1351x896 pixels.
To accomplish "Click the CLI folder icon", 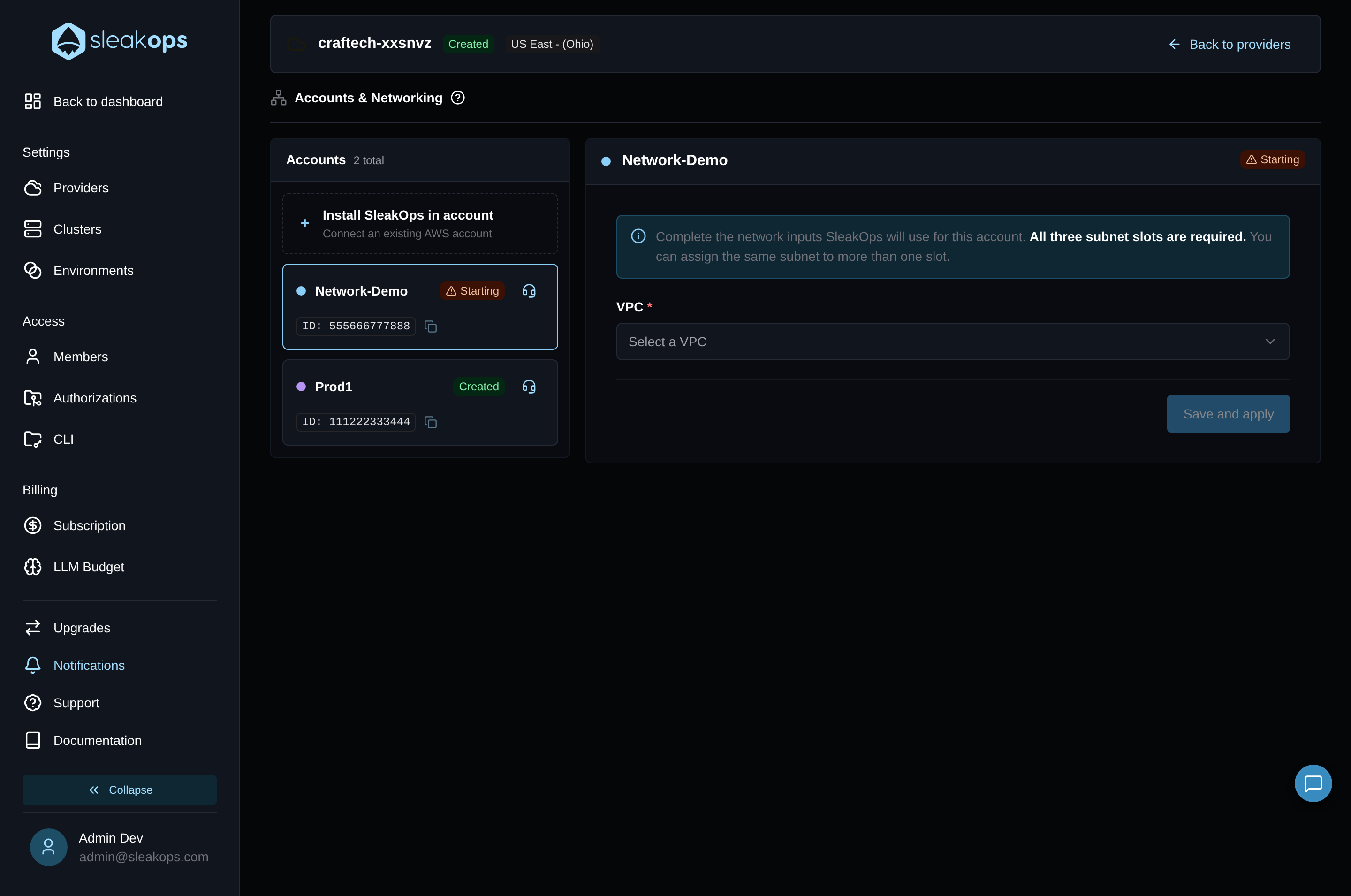I will (x=32, y=439).
